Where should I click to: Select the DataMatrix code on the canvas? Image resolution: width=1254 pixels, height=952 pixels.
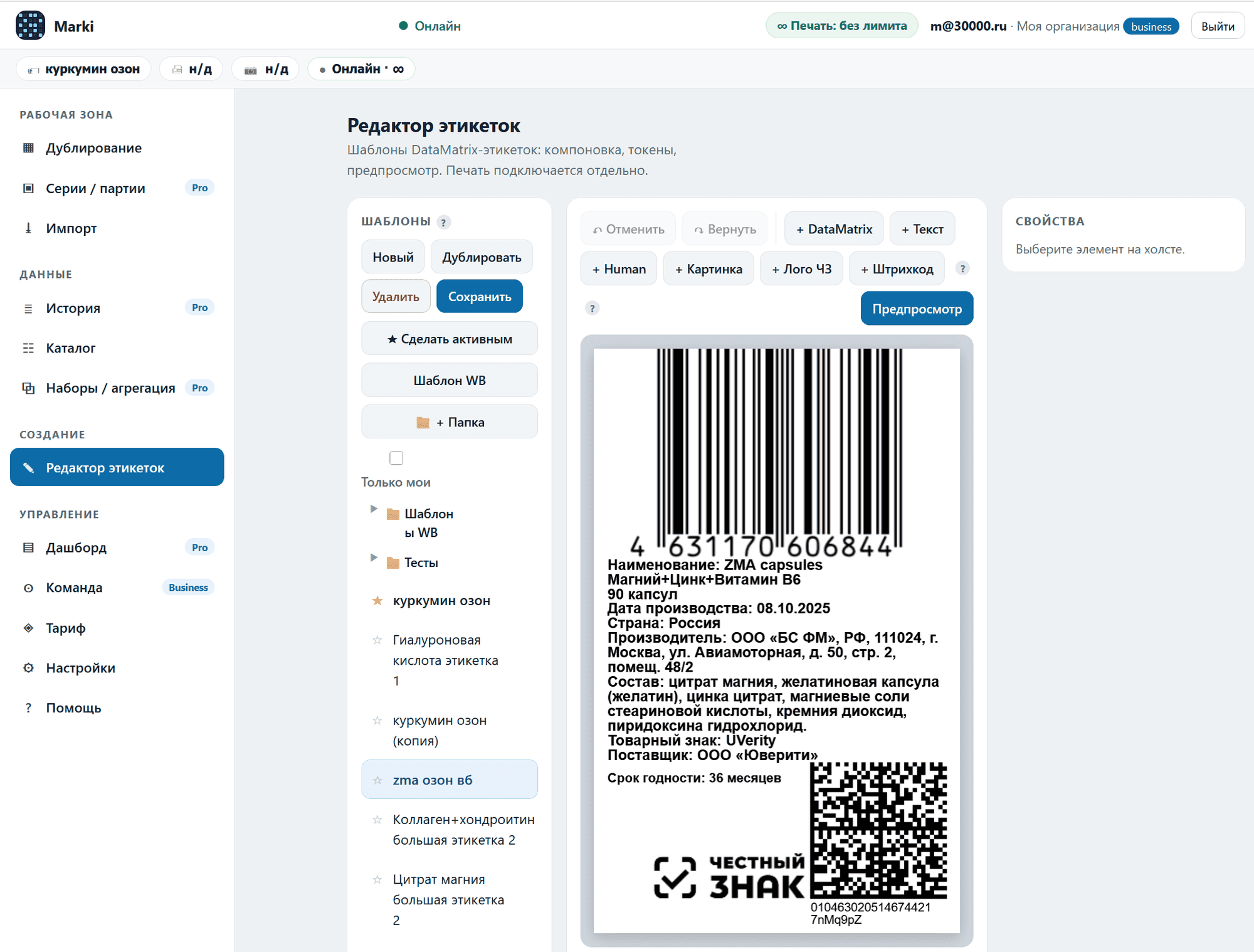(878, 830)
